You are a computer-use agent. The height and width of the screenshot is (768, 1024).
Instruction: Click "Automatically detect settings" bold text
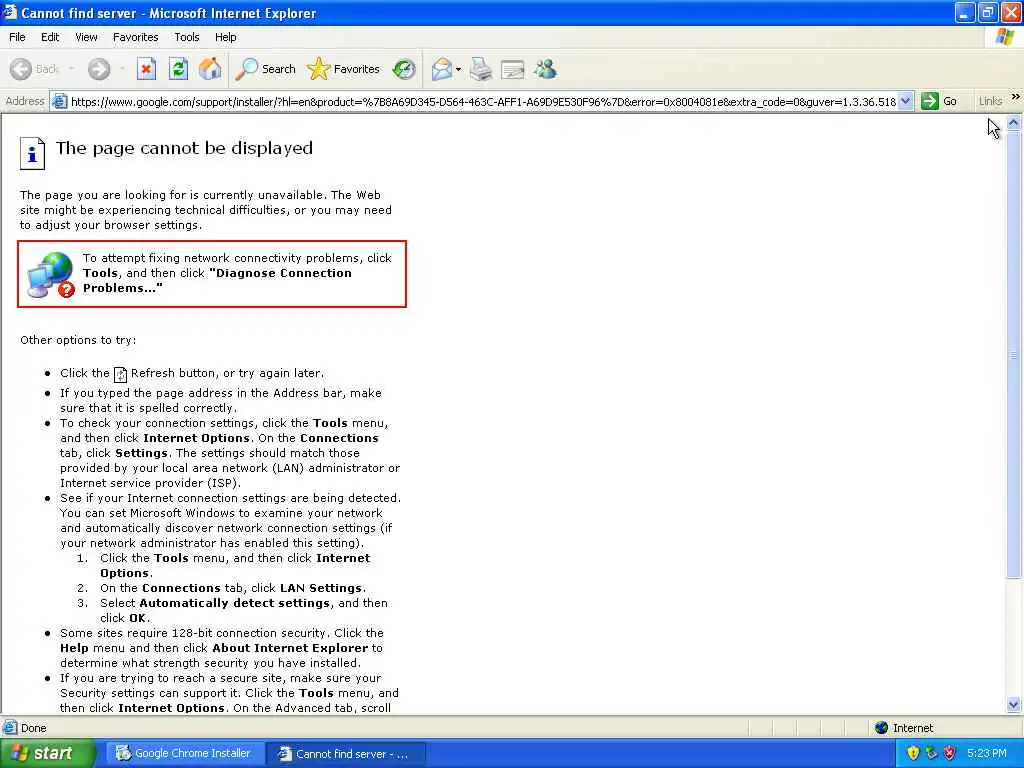pyautogui.click(x=234, y=603)
